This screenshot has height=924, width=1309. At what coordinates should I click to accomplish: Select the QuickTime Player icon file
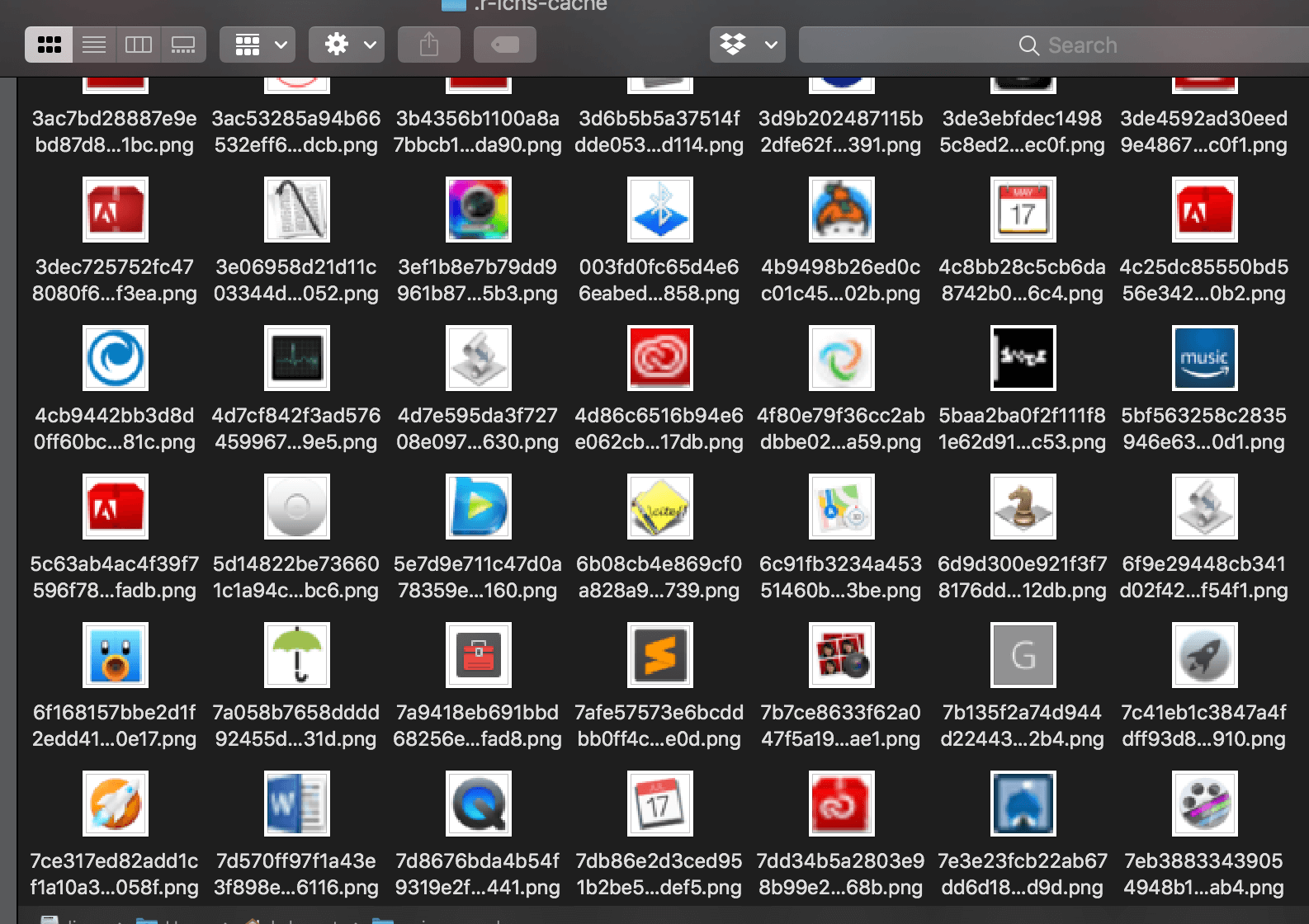478,804
